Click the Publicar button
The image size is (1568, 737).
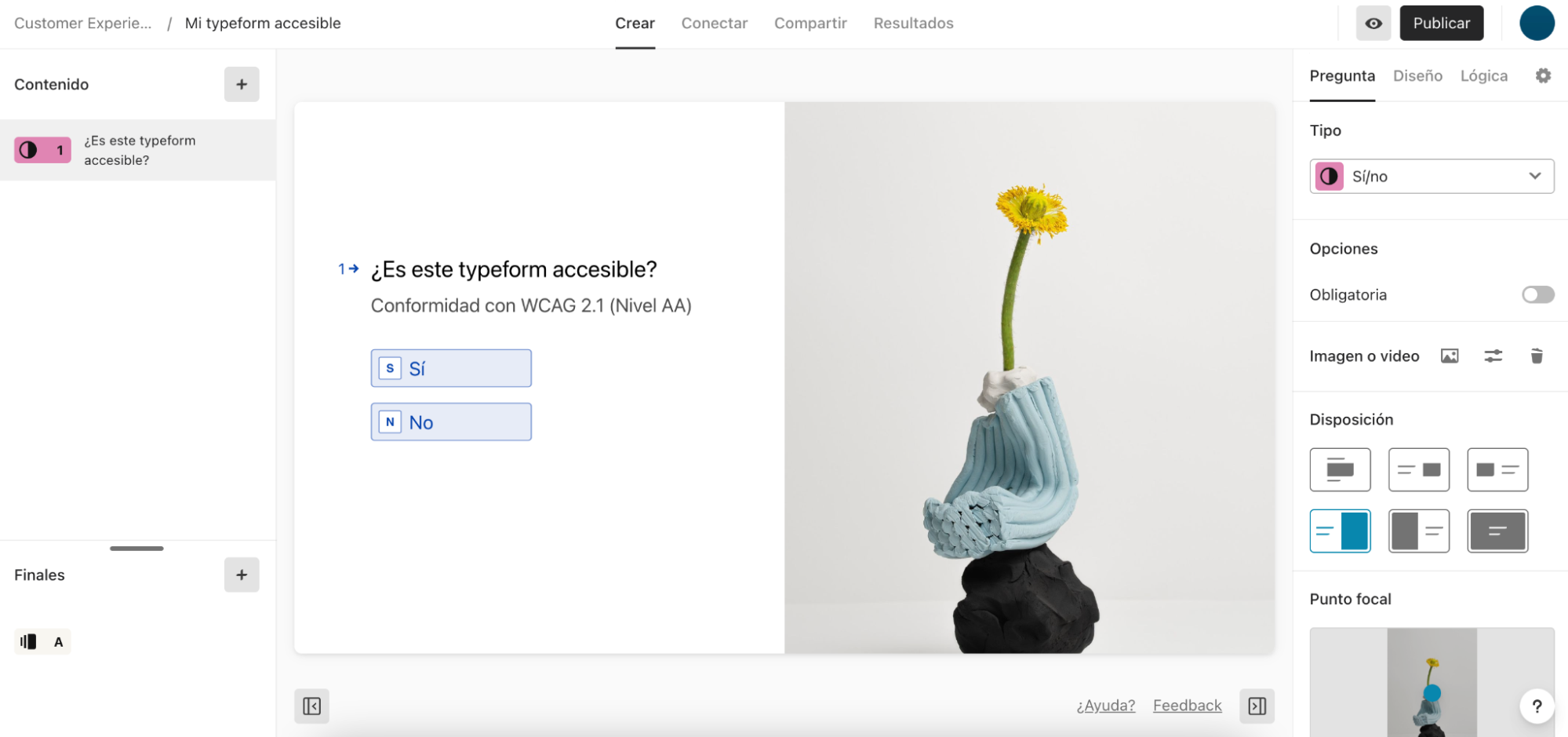pyautogui.click(x=1441, y=23)
